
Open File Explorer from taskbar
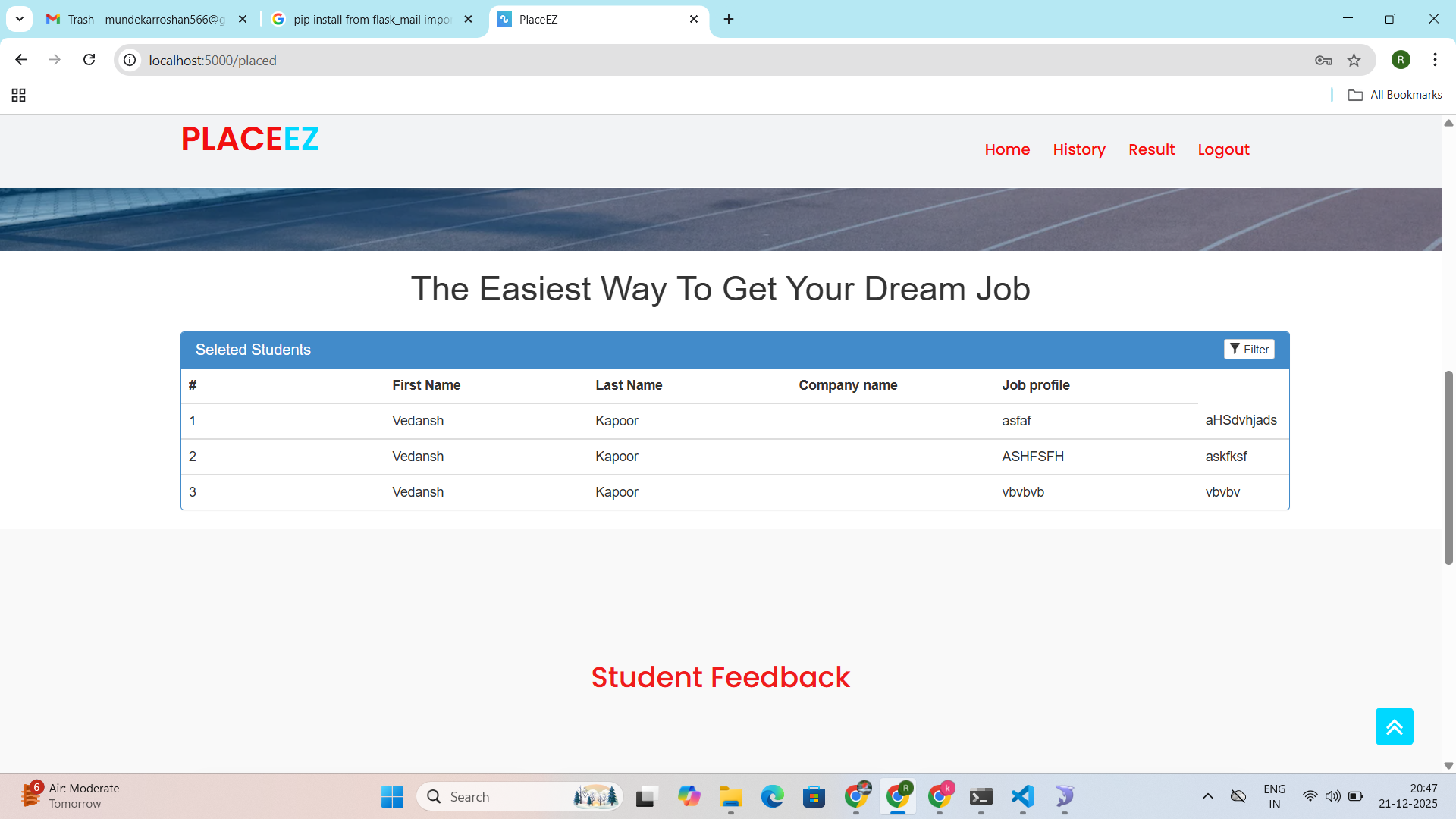pos(730,796)
